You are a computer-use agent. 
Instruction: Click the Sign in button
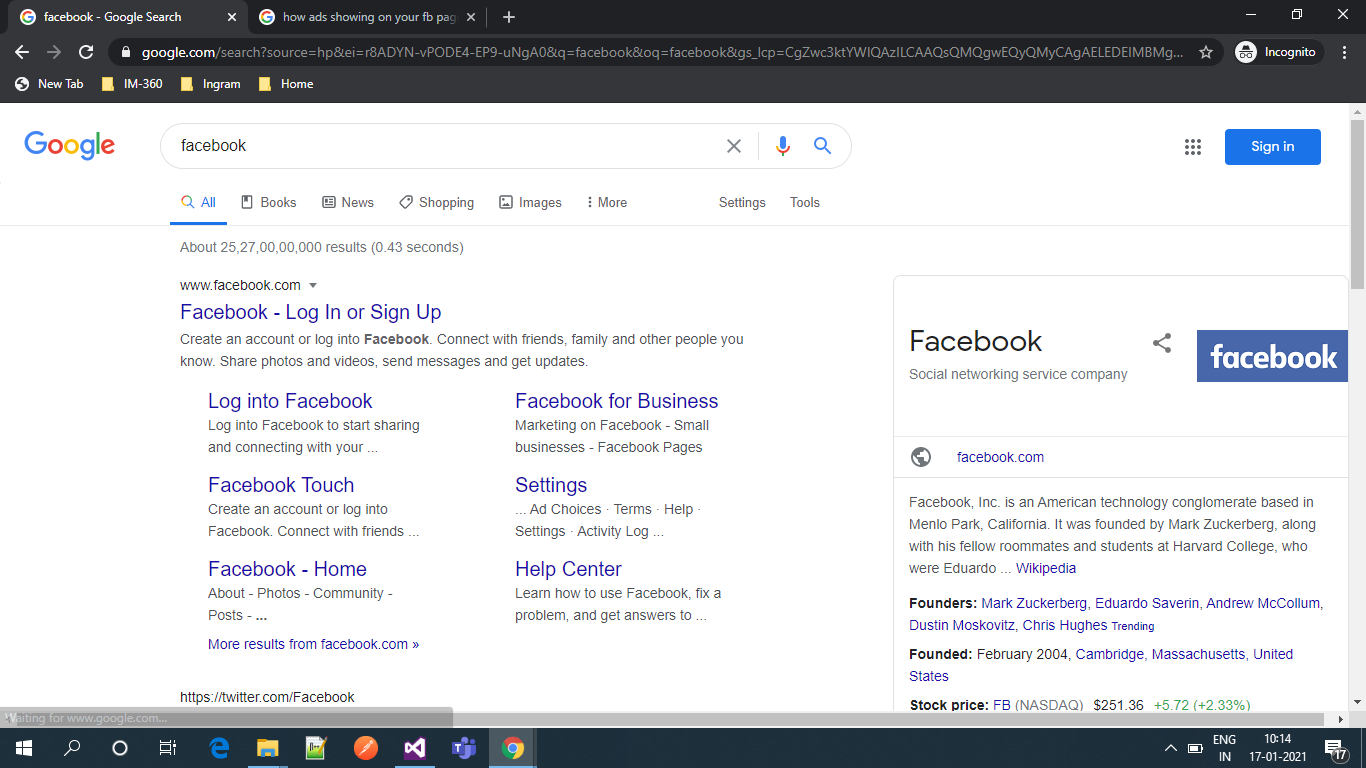1273,147
